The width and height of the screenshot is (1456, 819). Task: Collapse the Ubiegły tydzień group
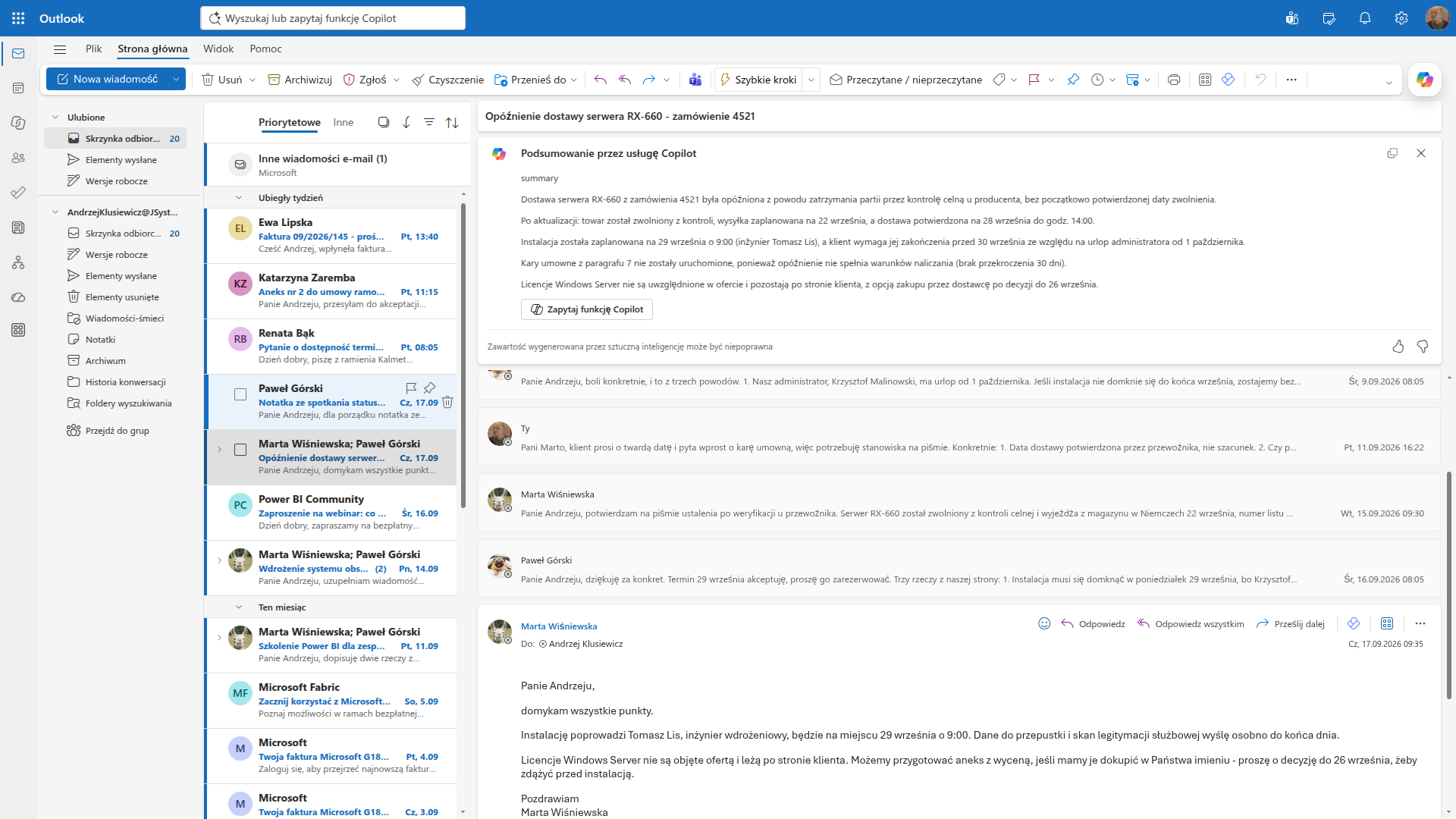coord(239,198)
